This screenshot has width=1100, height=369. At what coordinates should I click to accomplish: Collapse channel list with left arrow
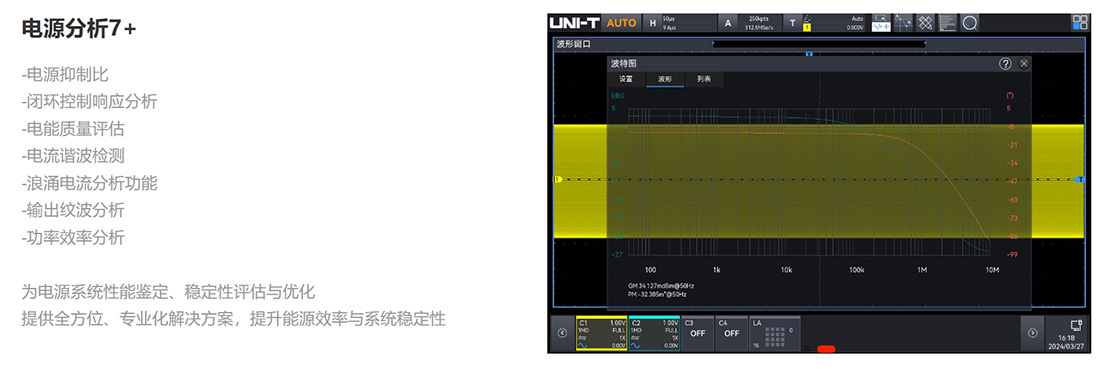[x=562, y=333]
